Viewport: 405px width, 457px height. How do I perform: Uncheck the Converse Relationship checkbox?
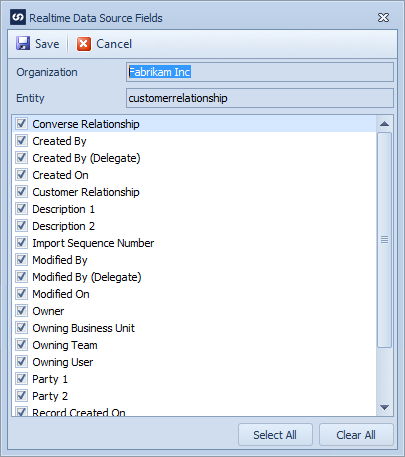click(x=21, y=124)
